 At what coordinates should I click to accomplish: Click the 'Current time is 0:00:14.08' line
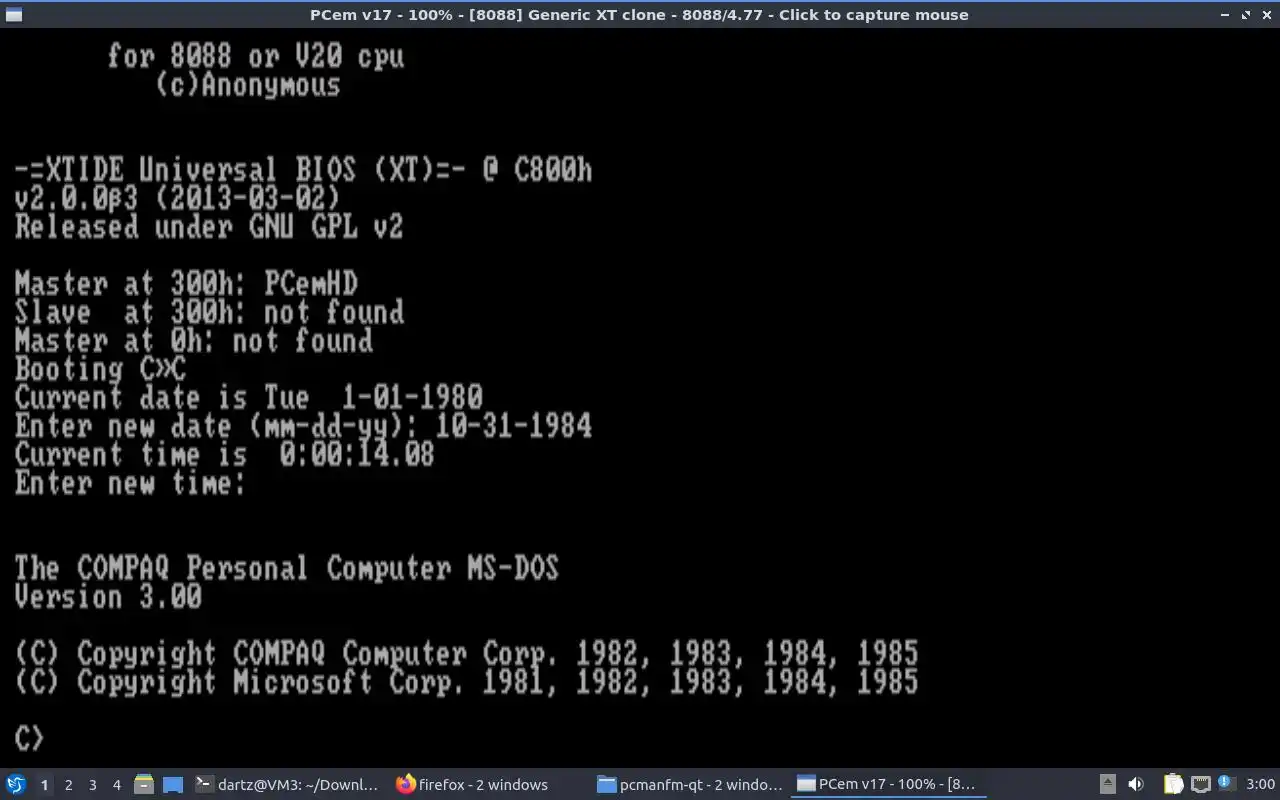pyautogui.click(x=224, y=455)
